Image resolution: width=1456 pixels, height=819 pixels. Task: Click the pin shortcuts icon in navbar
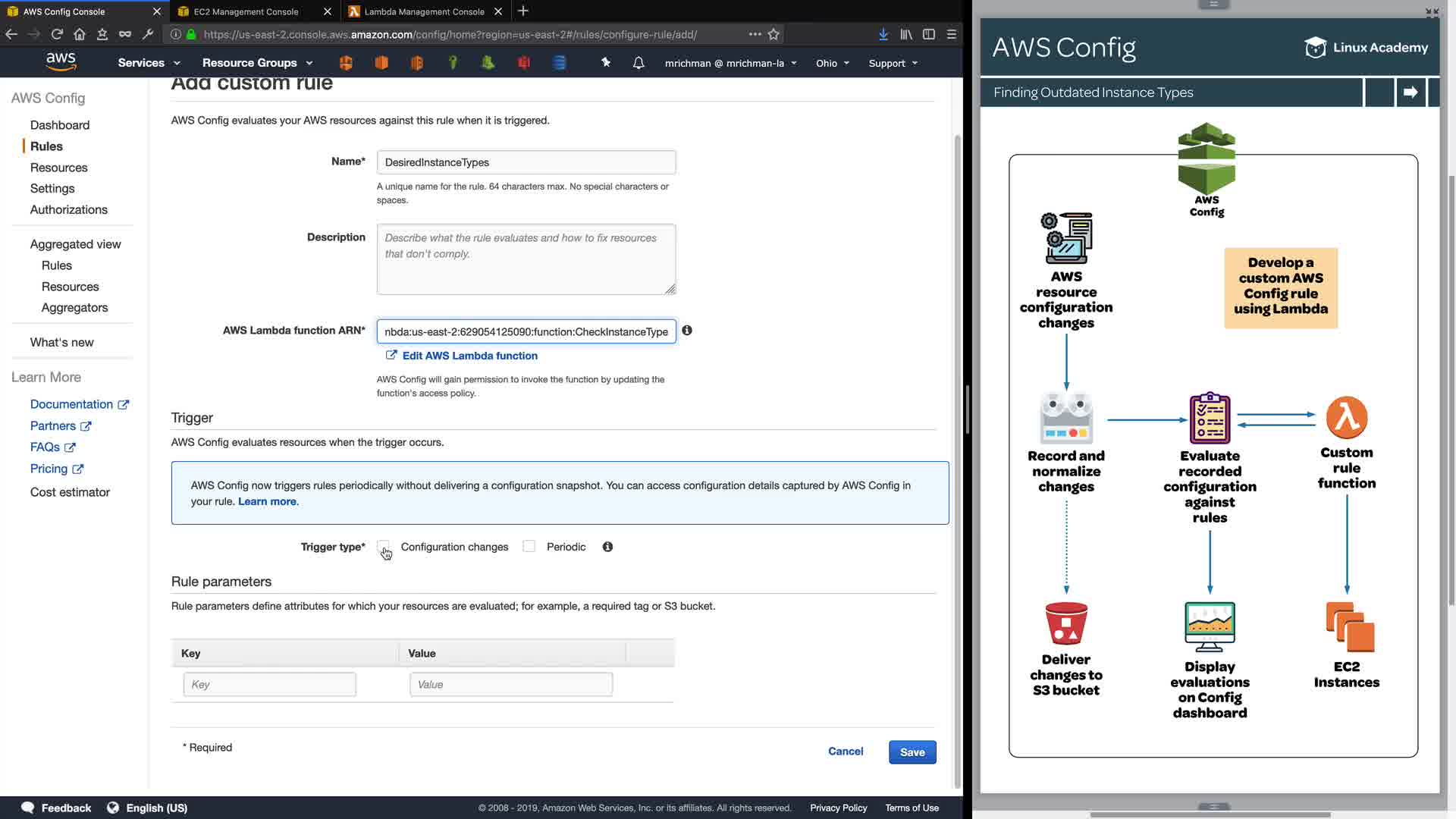[606, 63]
